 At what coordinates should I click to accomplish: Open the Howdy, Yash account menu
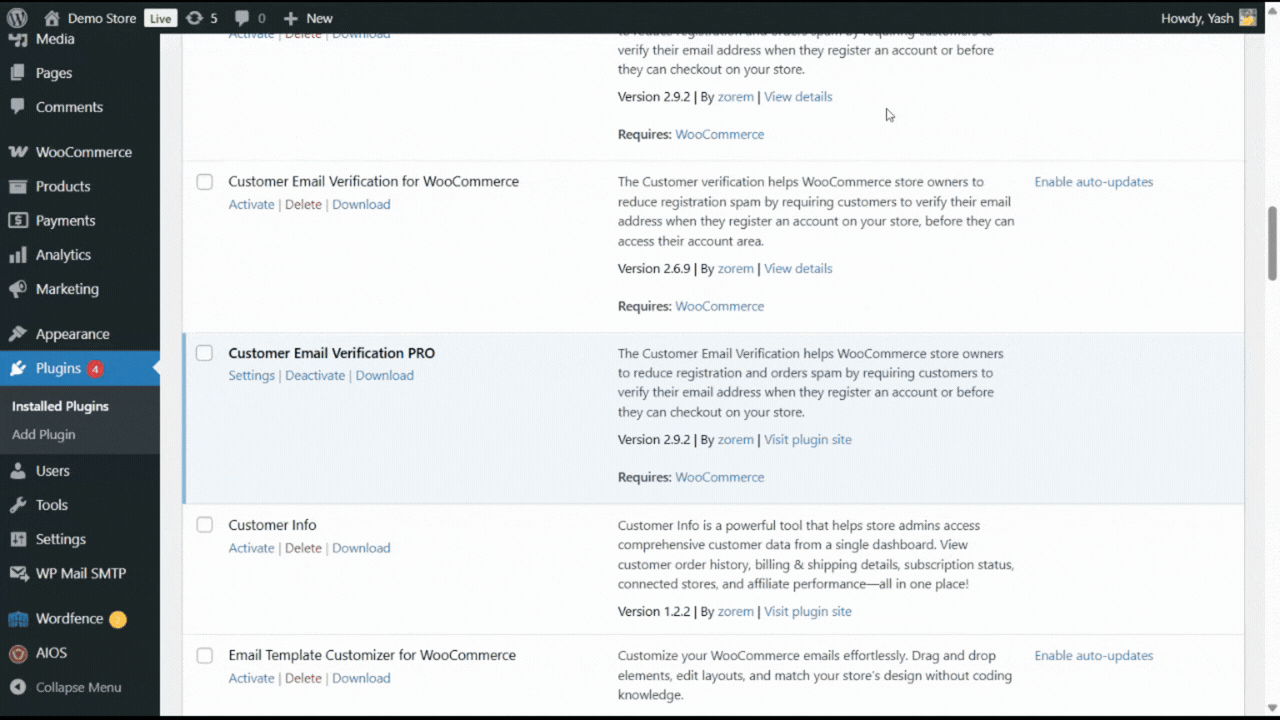coord(1208,18)
